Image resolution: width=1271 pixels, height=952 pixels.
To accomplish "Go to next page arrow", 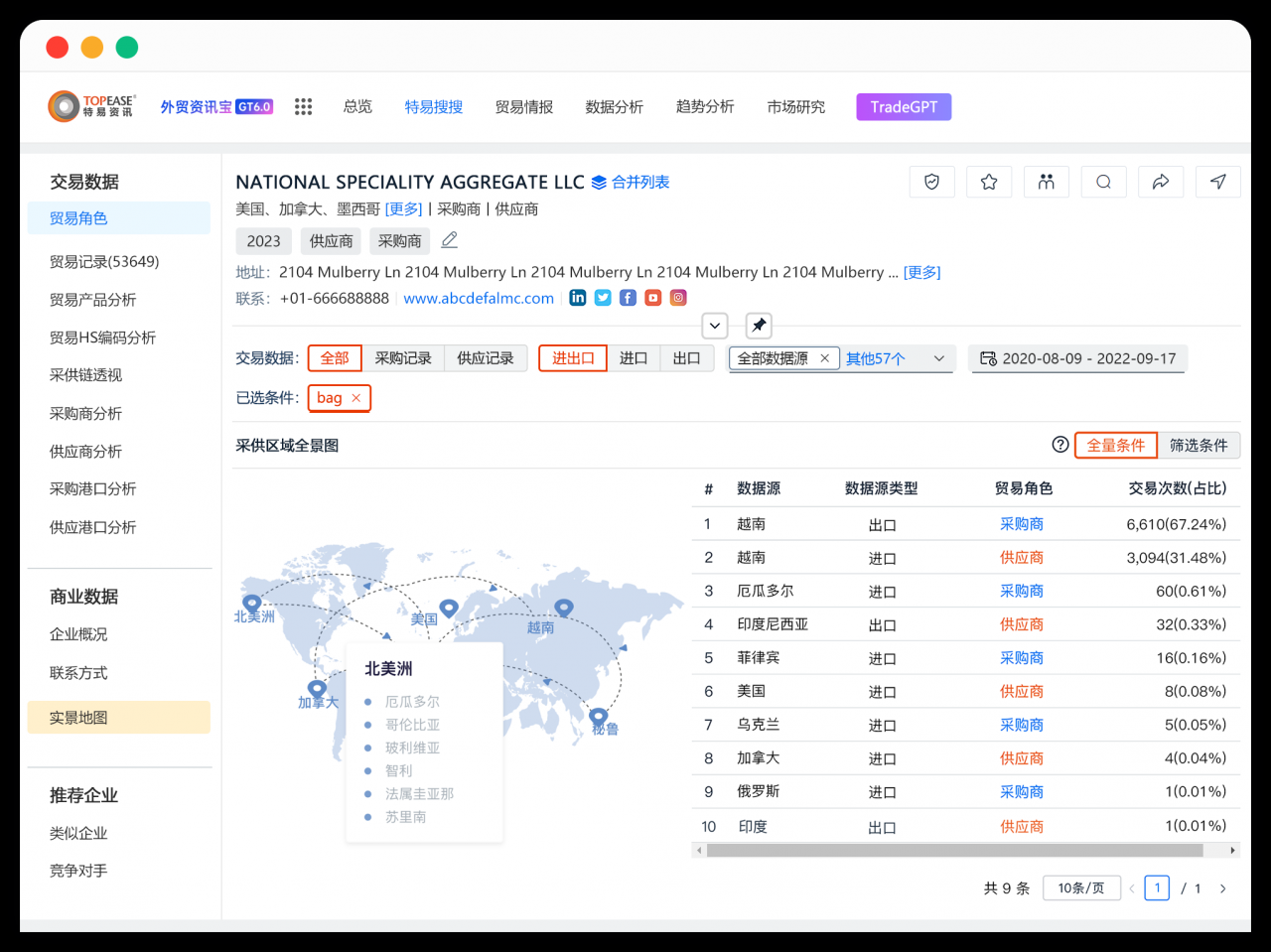I will click(1222, 888).
